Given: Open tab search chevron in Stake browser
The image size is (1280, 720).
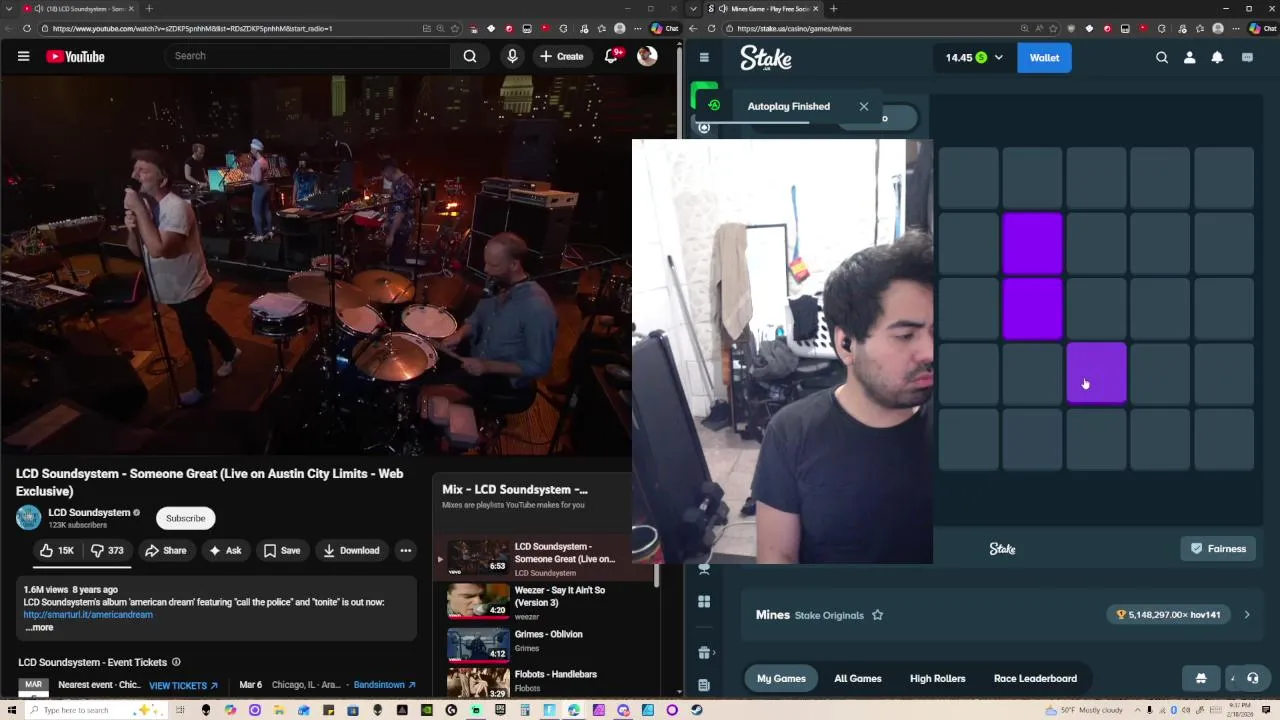Looking at the screenshot, I should [x=694, y=9].
